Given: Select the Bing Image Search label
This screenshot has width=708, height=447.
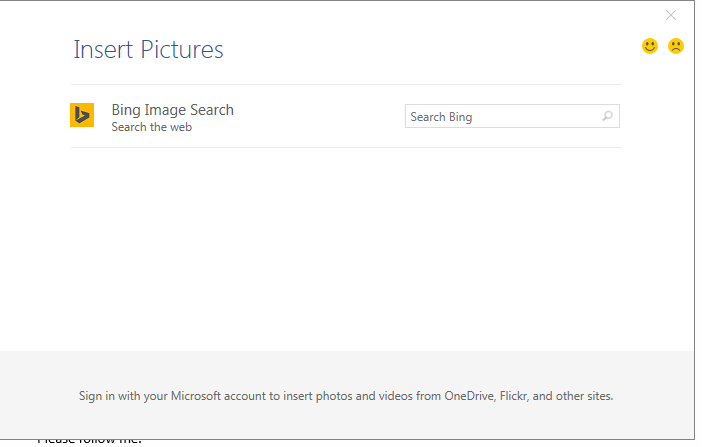Looking at the screenshot, I should pyautogui.click(x=172, y=110).
